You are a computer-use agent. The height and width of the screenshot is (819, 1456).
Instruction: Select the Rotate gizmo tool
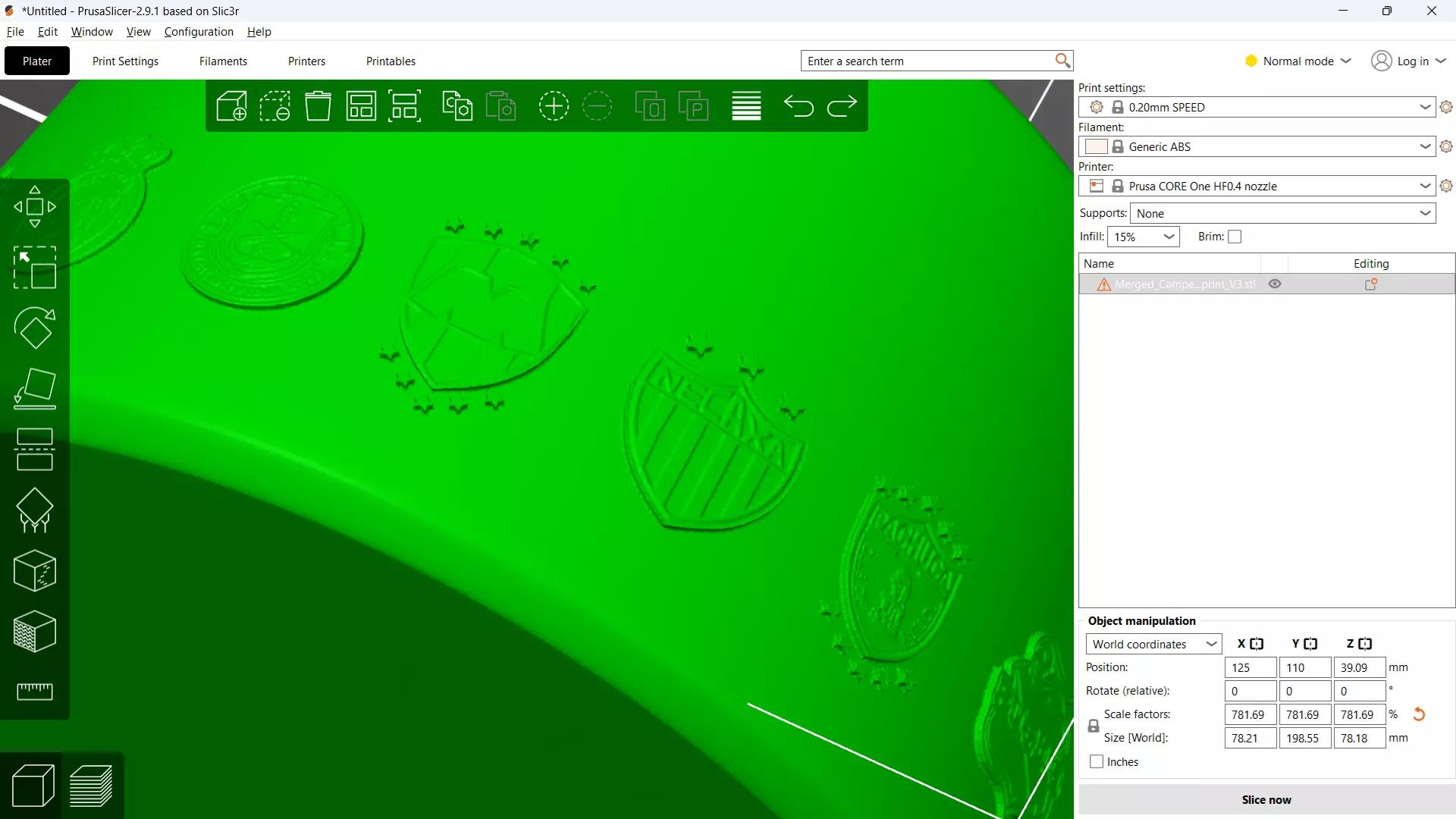(x=35, y=328)
